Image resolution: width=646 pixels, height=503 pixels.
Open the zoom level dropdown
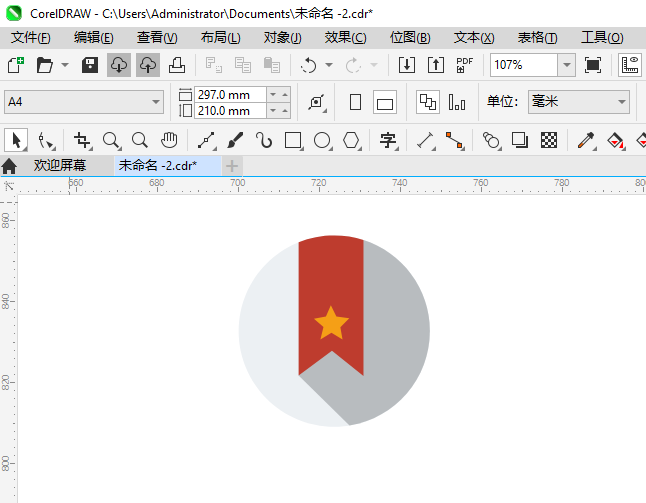coord(566,65)
